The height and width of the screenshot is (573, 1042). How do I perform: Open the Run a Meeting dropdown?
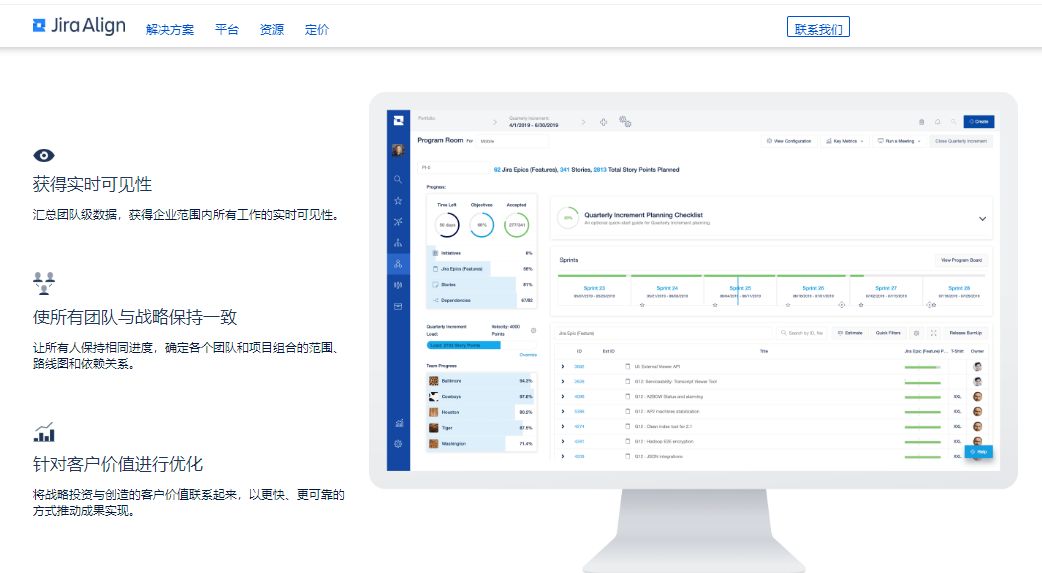click(x=898, y=141)
